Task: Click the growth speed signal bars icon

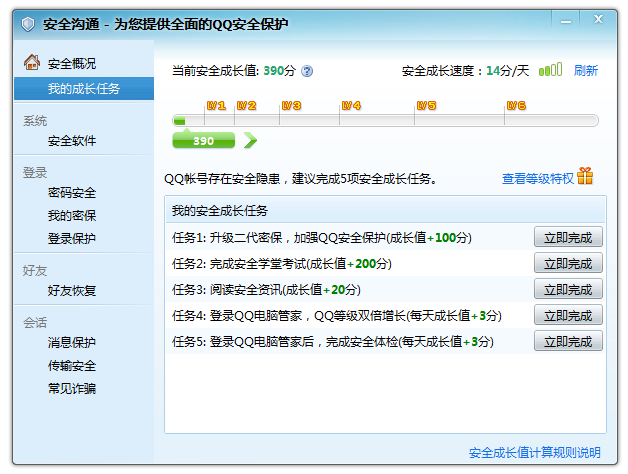Action: coord(550,71)
